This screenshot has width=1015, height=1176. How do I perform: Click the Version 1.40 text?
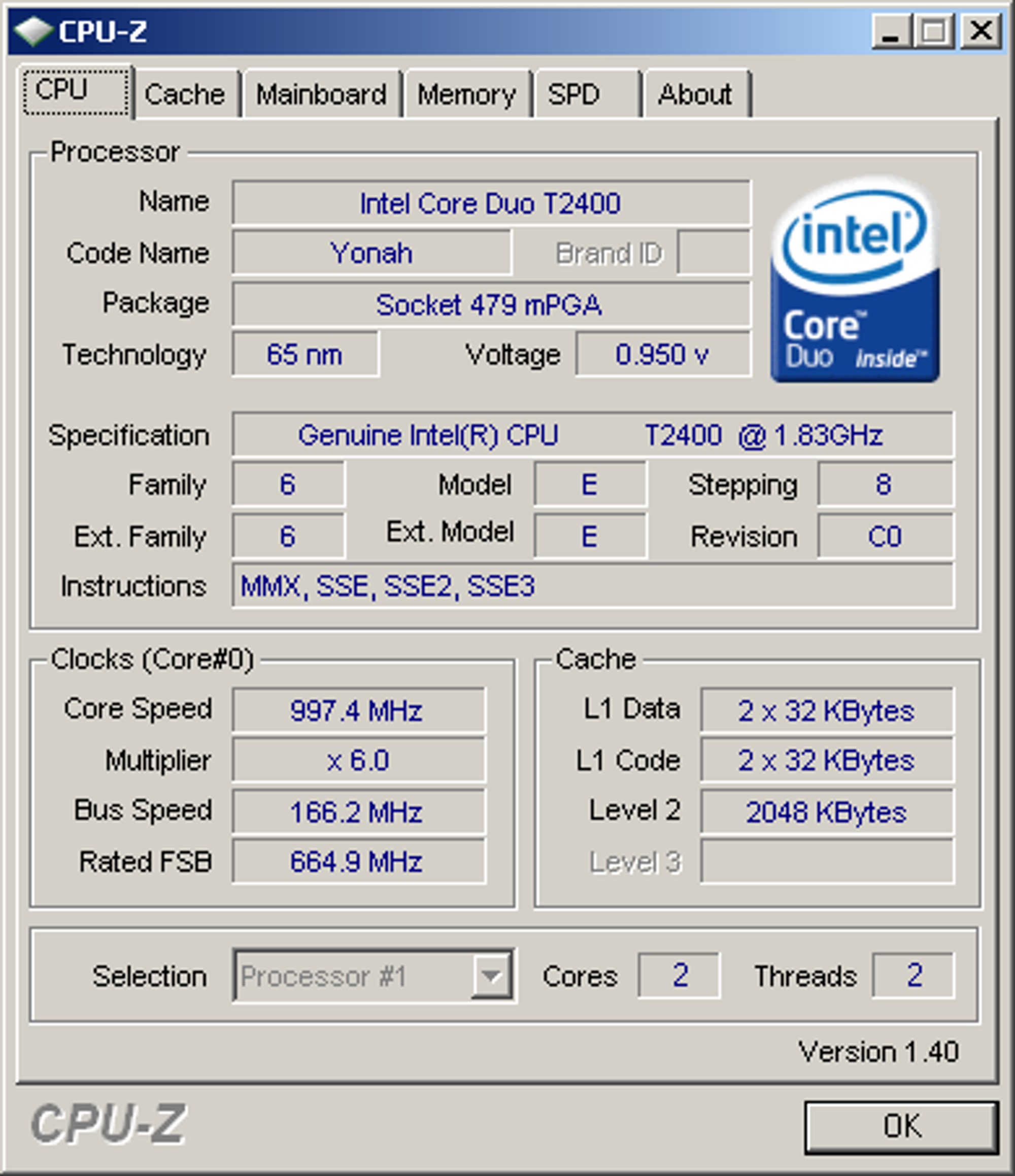[x=879, y=1052]
